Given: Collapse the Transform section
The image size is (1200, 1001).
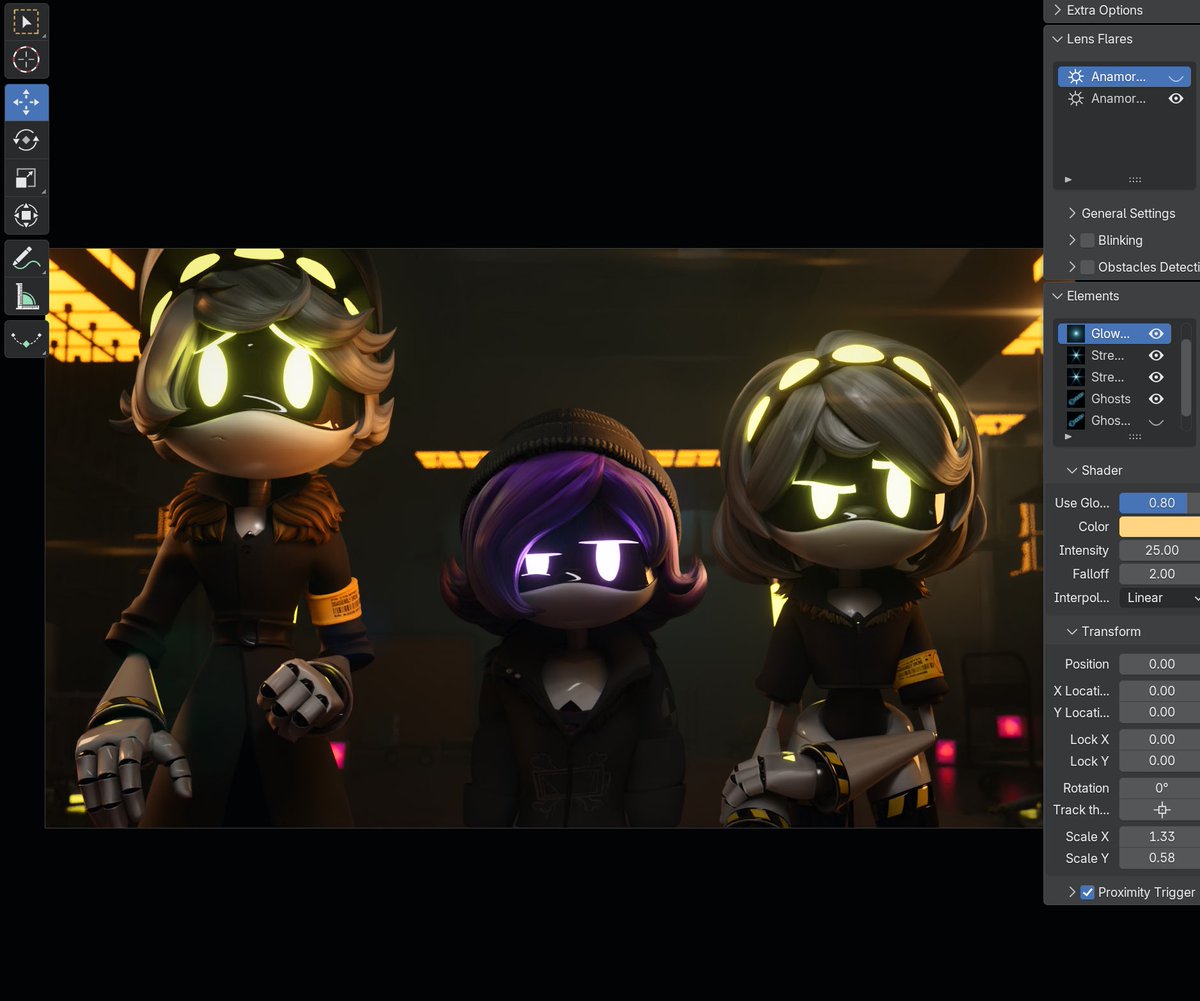Looking at the screenshot, I should pos(1073,632).
